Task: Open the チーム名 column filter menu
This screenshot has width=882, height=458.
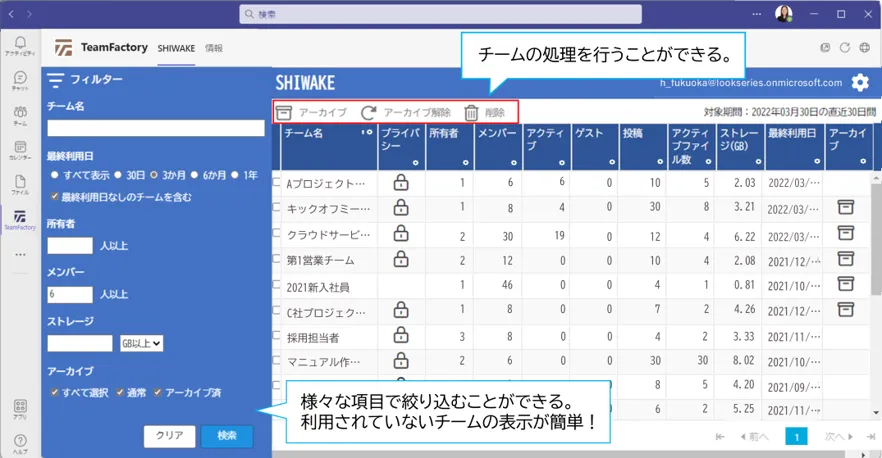Action: point(368,133)
